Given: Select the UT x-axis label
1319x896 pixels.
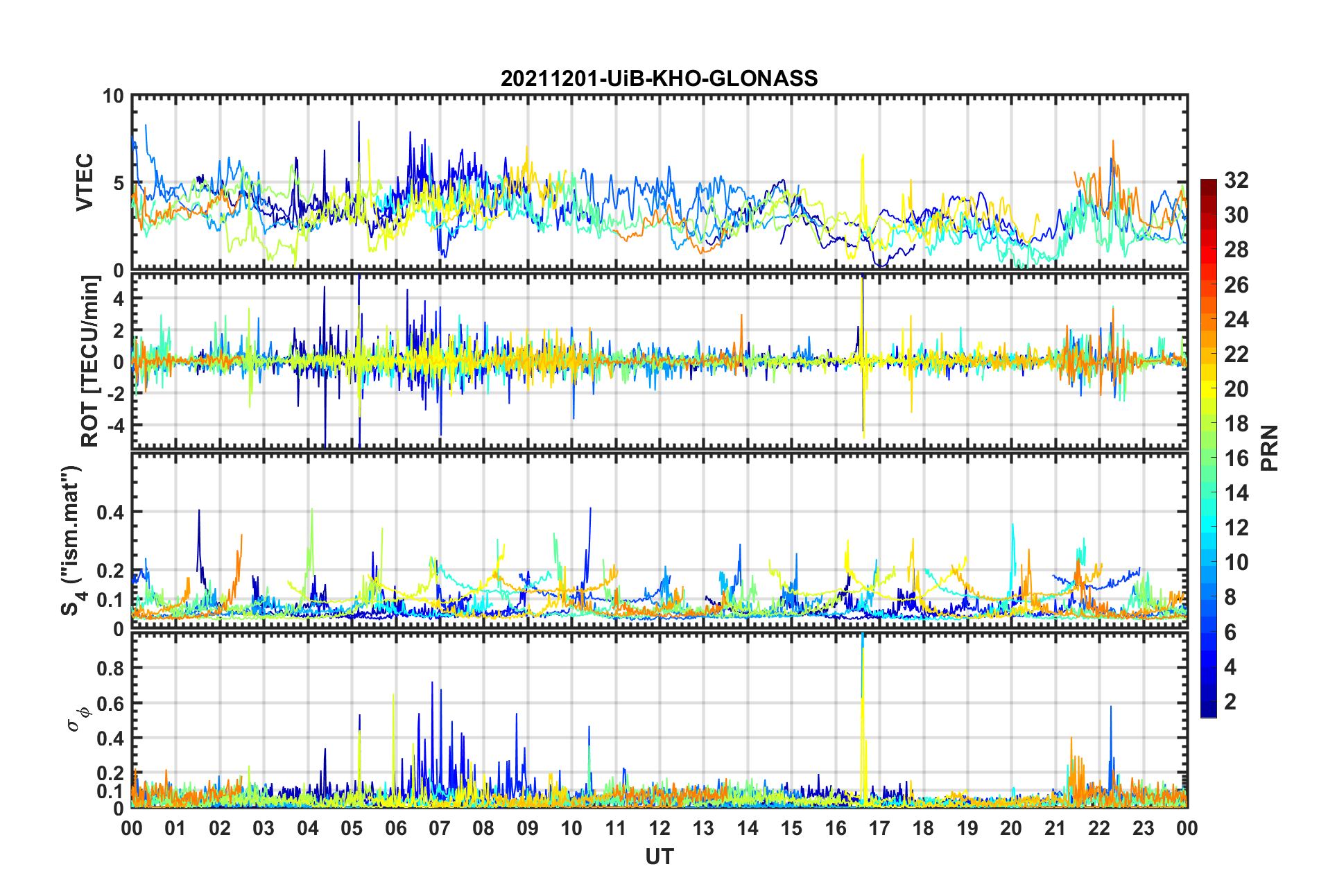Looking at the screenshot, I should click(659, 857).
